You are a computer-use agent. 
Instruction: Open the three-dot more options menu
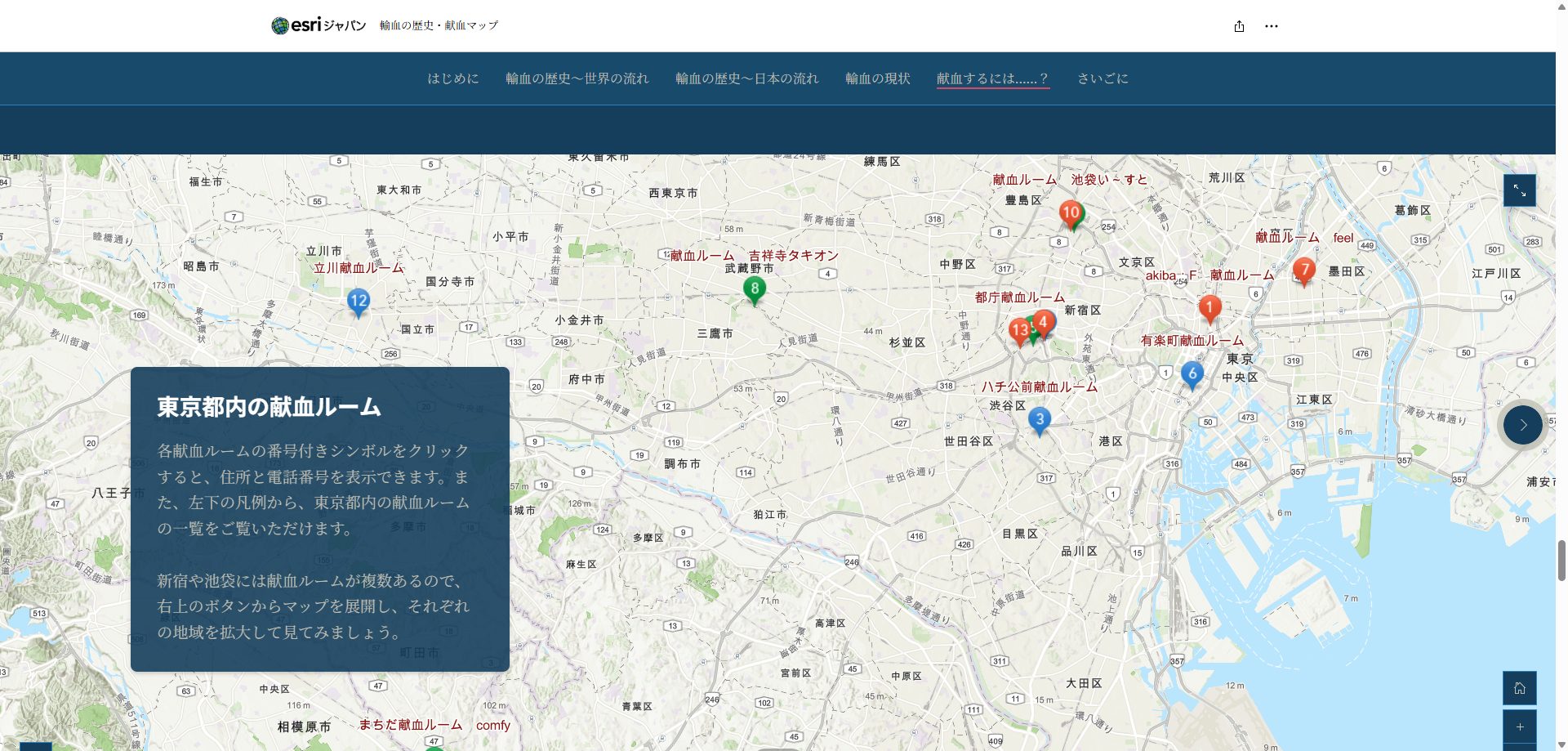coord(1271,26)
